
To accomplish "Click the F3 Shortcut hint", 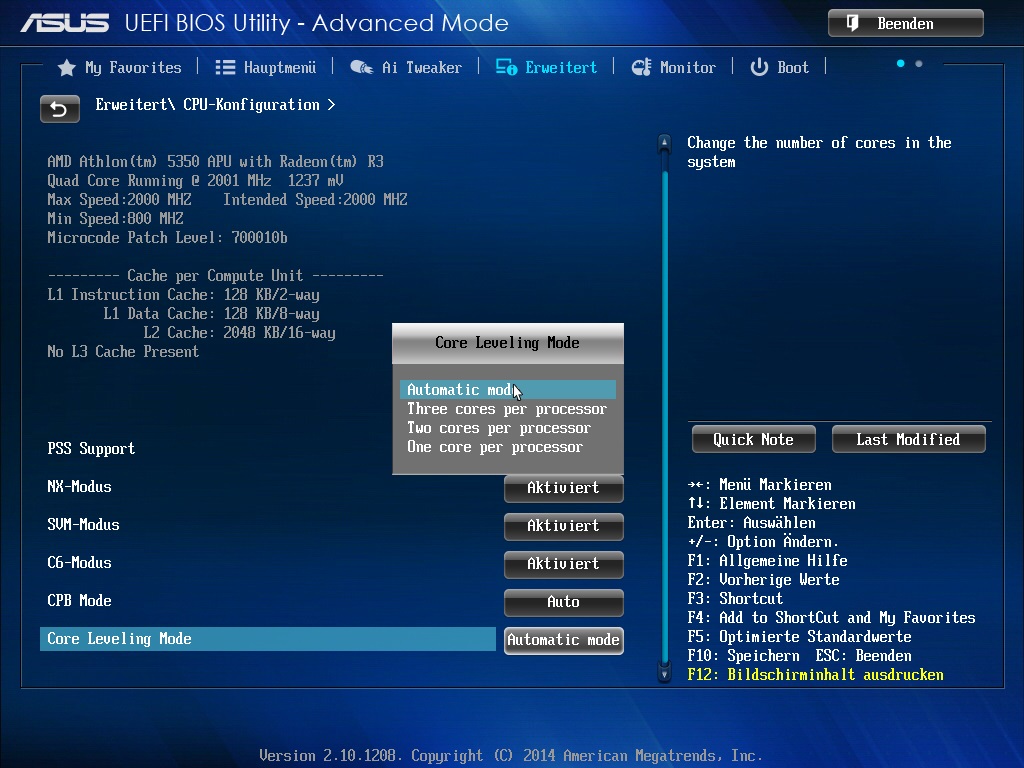I will [x=735, y=599].
